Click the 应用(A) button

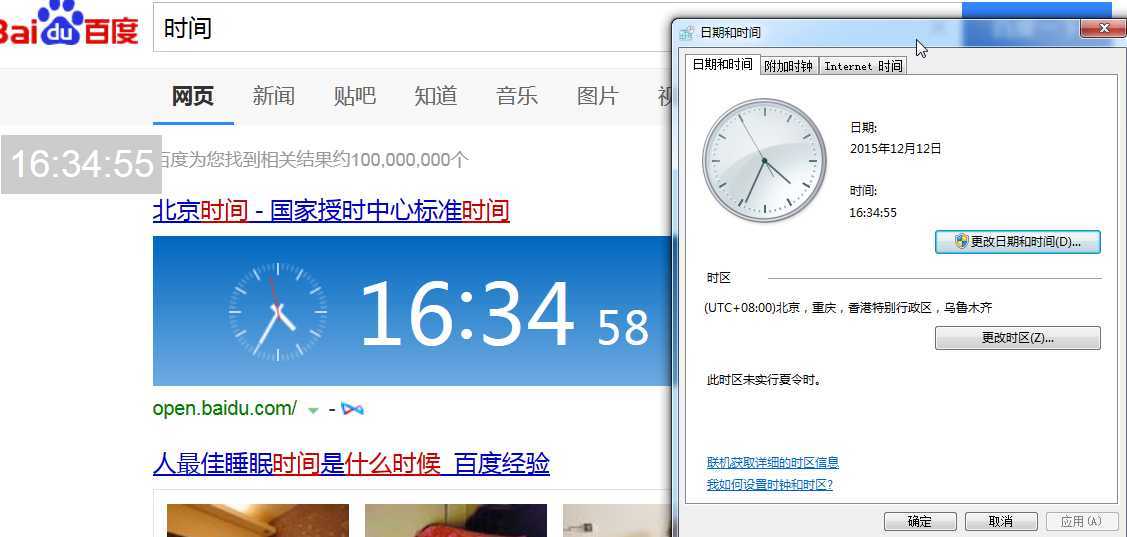point(1082,522)
